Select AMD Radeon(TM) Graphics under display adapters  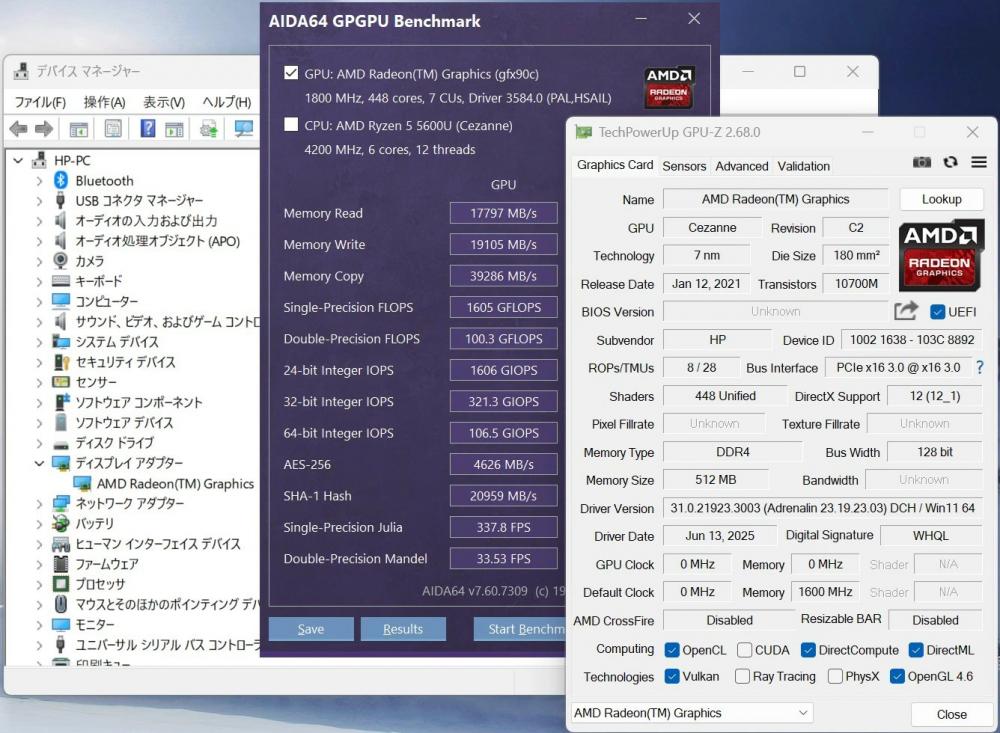point(175,484)
